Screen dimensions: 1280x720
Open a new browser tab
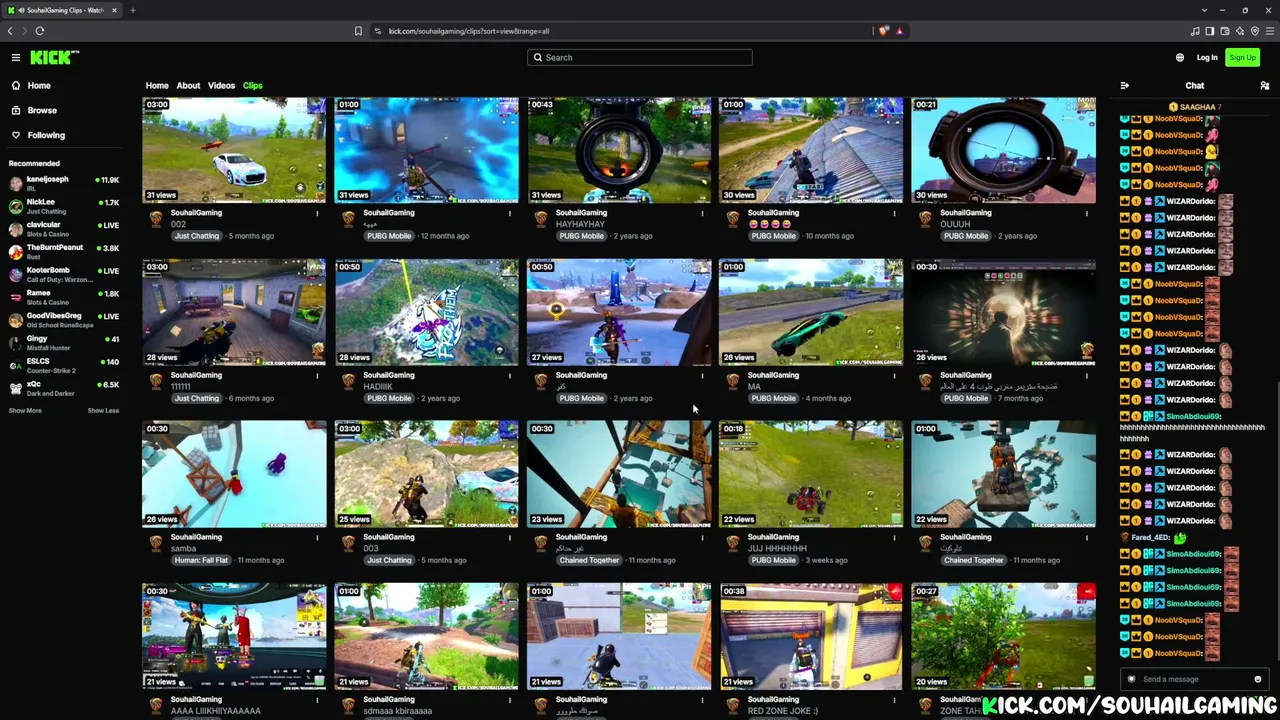pos(133,10)
